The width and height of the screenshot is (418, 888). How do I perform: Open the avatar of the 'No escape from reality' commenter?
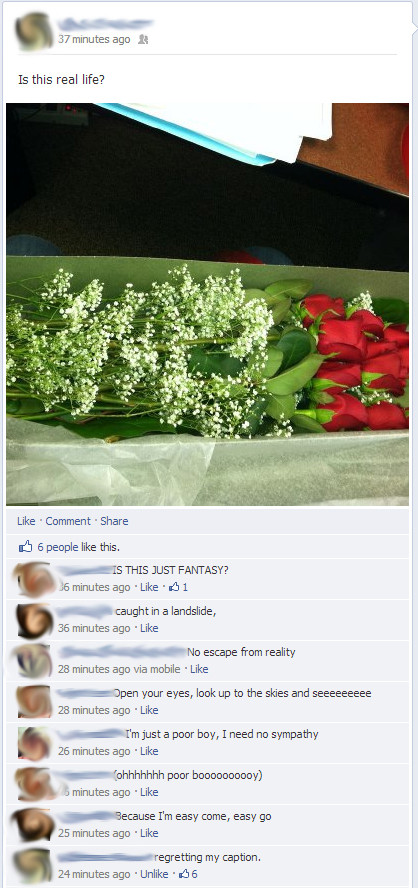click(x=35, y=661)
